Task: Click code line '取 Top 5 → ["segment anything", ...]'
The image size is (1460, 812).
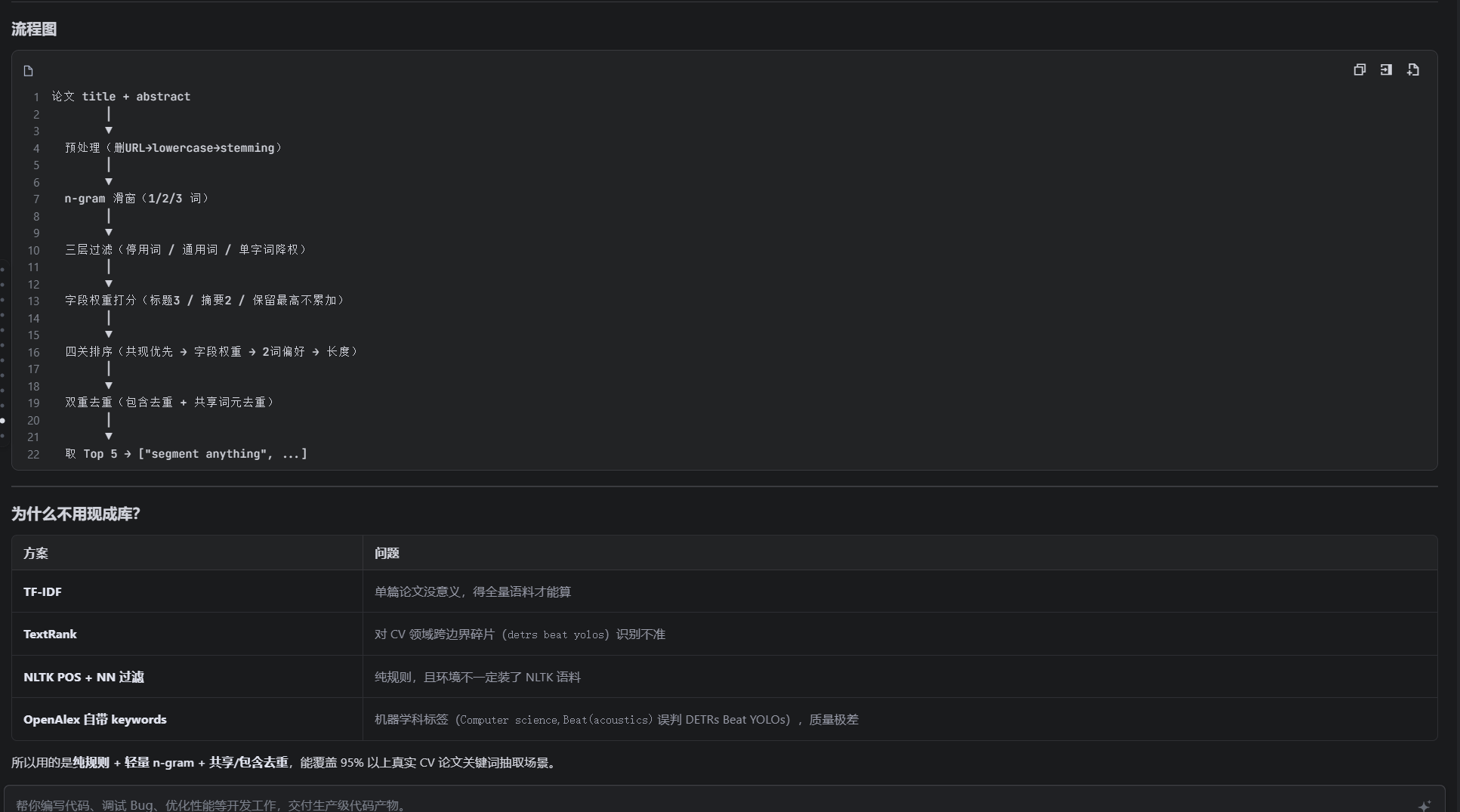Action: pos(186,454)
